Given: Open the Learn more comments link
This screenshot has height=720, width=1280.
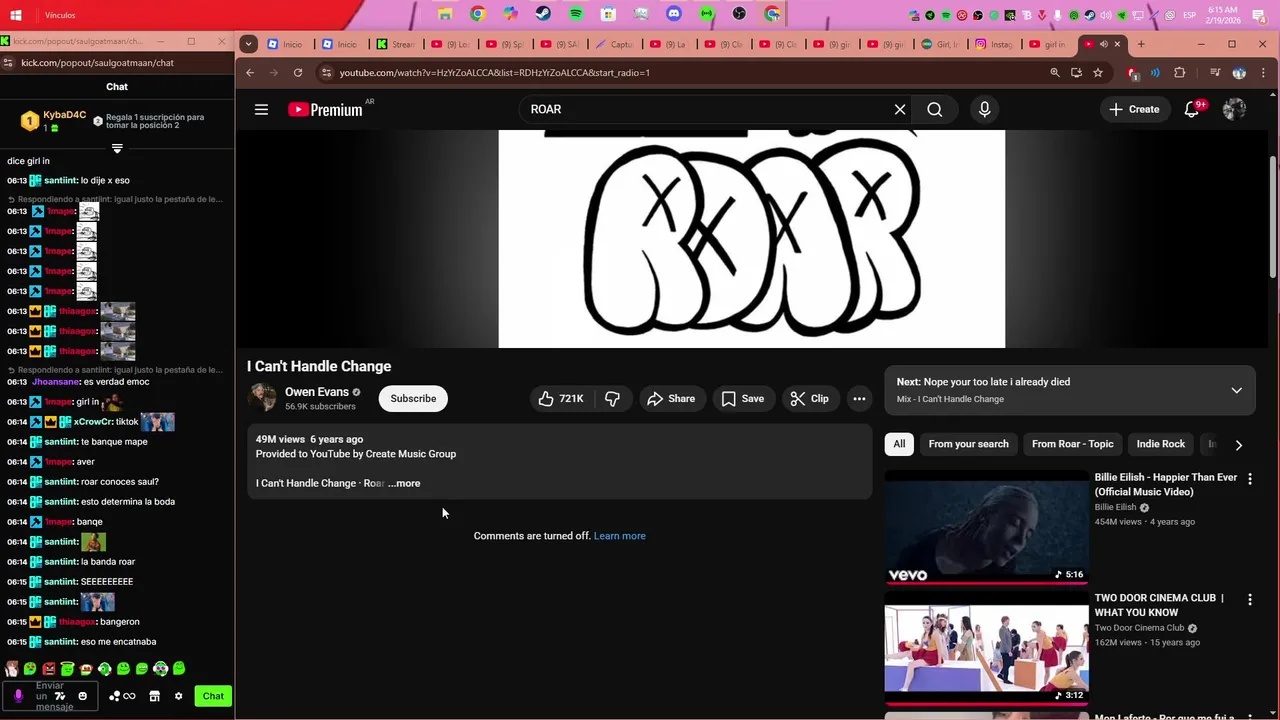Looking at the screenshot, I should 620,536.
